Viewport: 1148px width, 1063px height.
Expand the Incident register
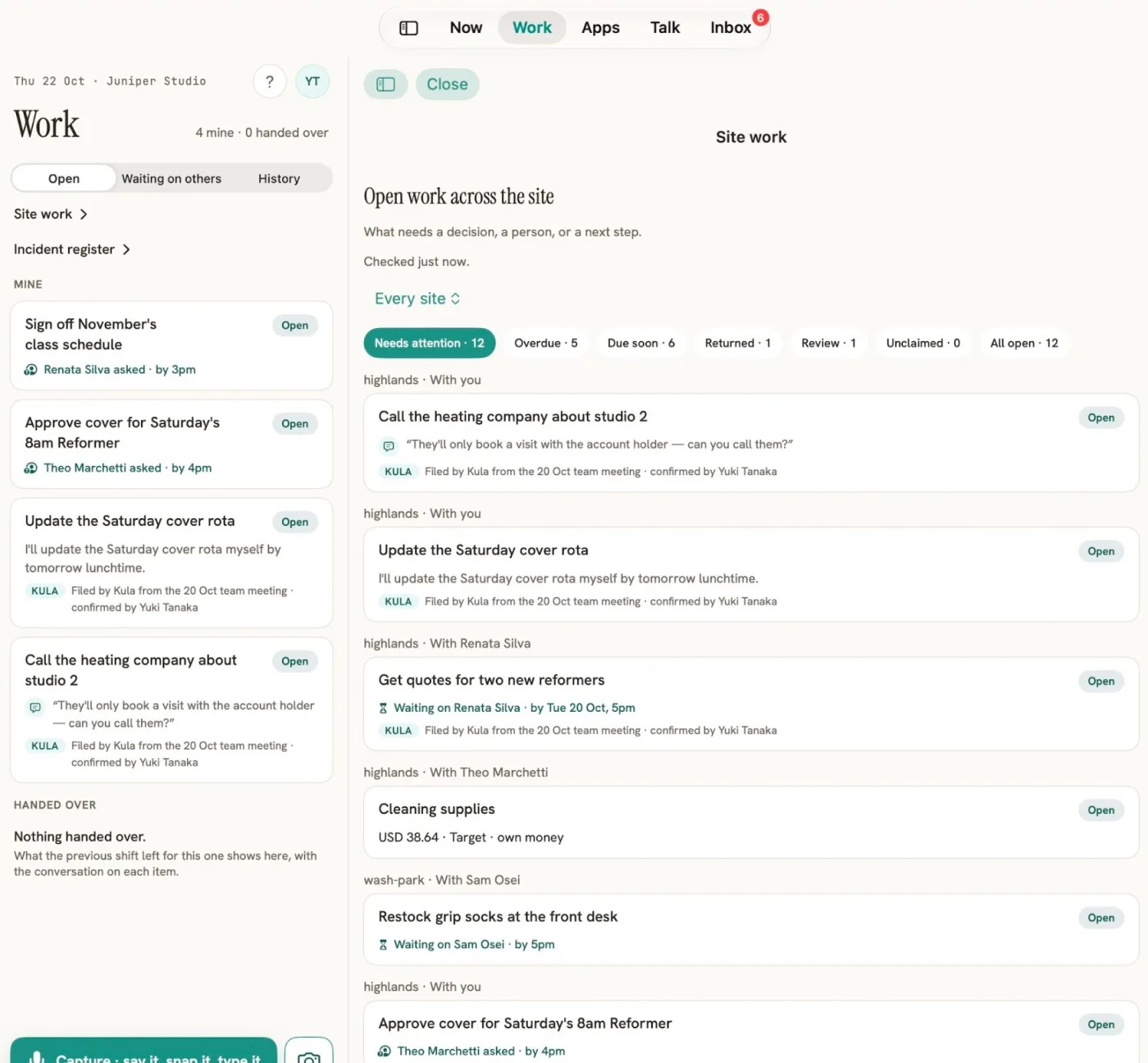click(72, 249)
